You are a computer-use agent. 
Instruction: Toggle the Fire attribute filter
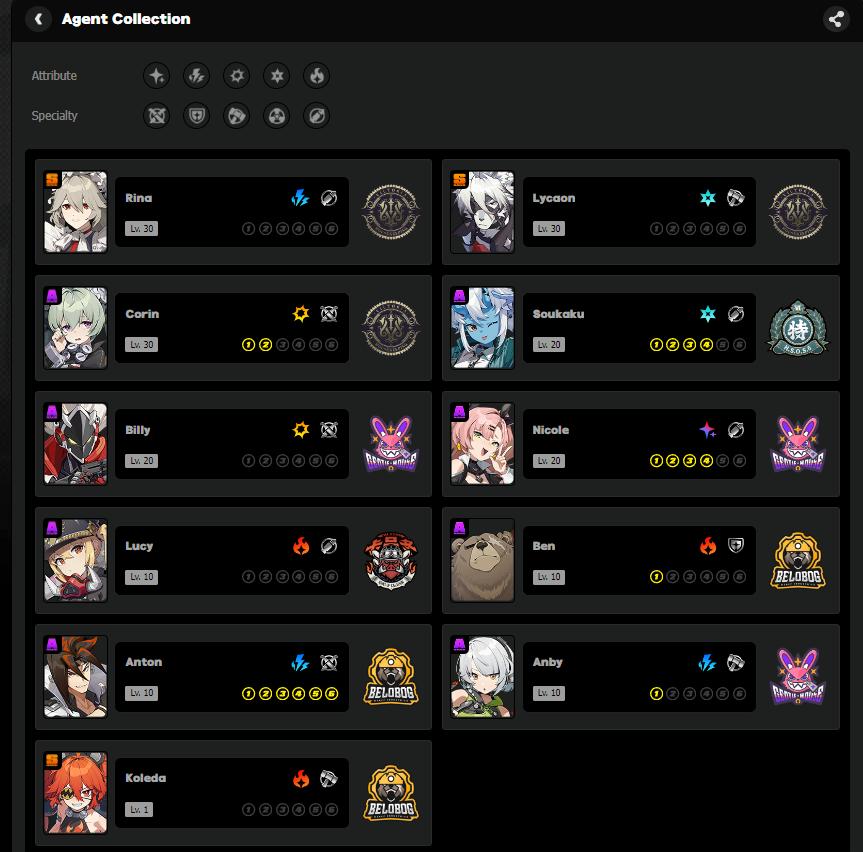[316, 75]
